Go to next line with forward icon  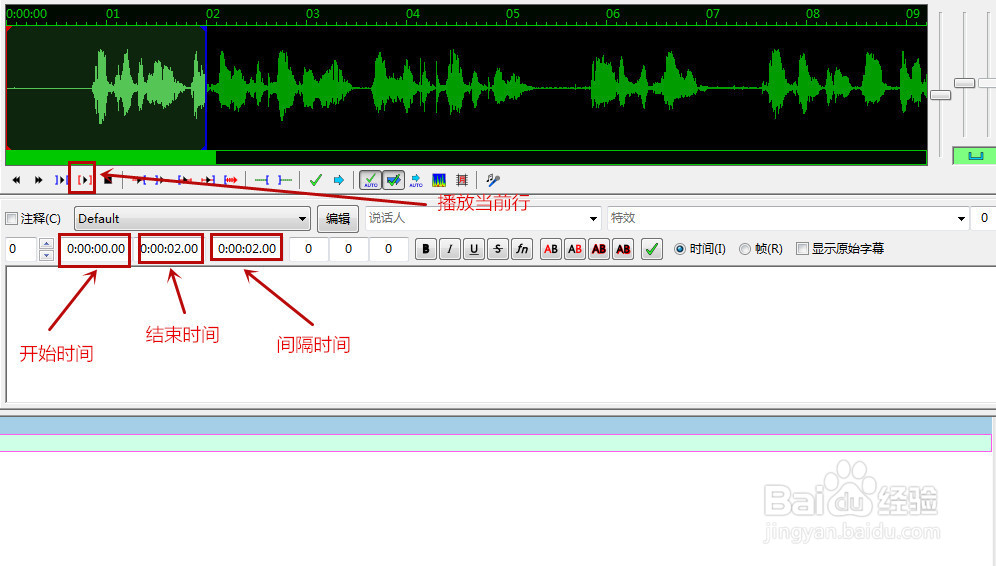tap(38, 180)
